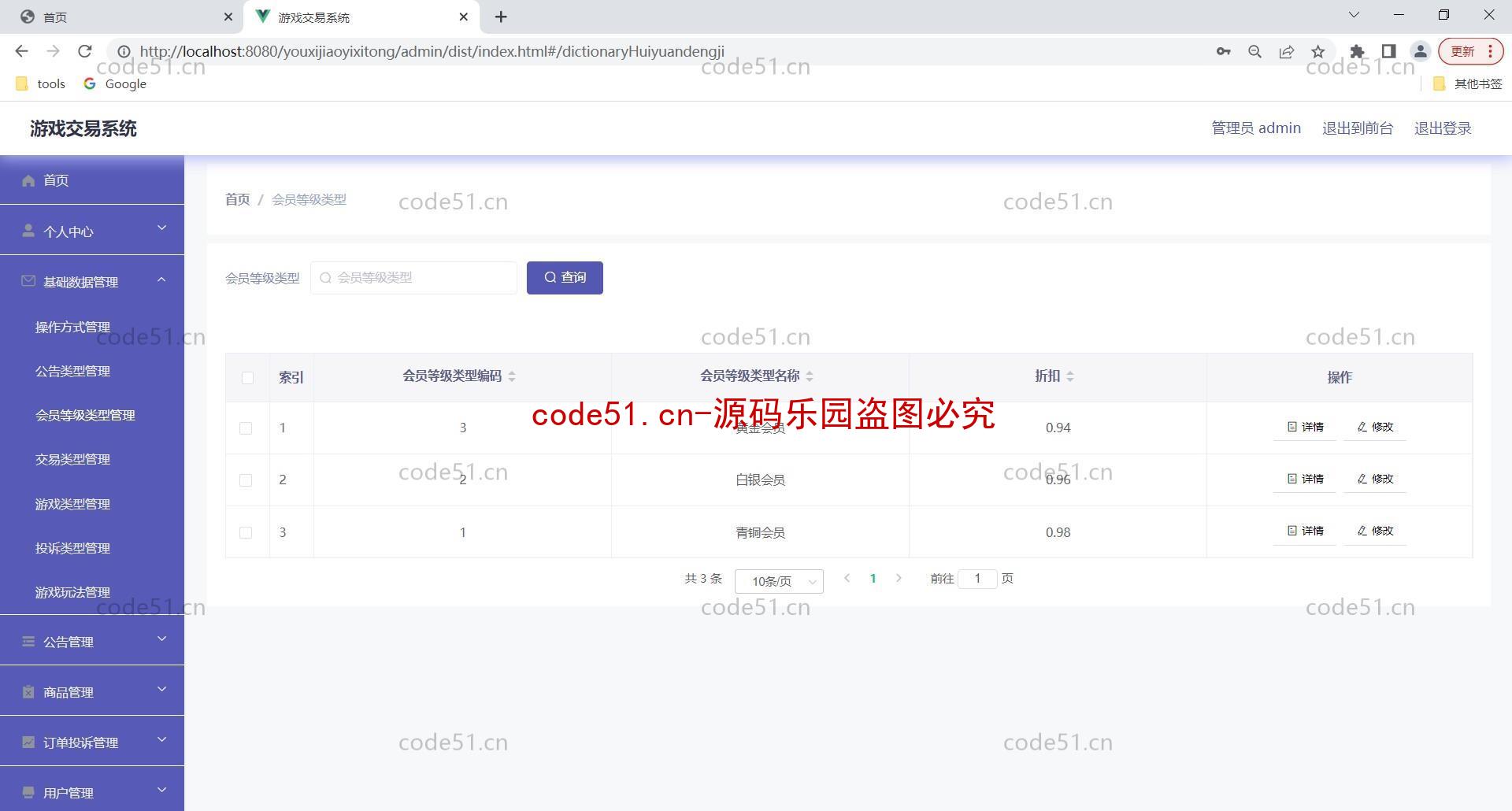Viewport: 1512px width, 811px height.
Task: Open a new browser tab with plus icon
Action: point(501,17)
